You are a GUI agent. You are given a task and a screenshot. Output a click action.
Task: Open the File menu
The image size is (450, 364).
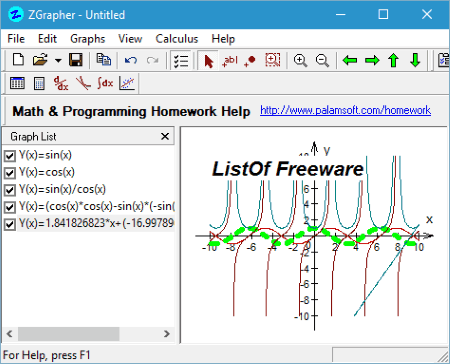click(x=16, y=39)
